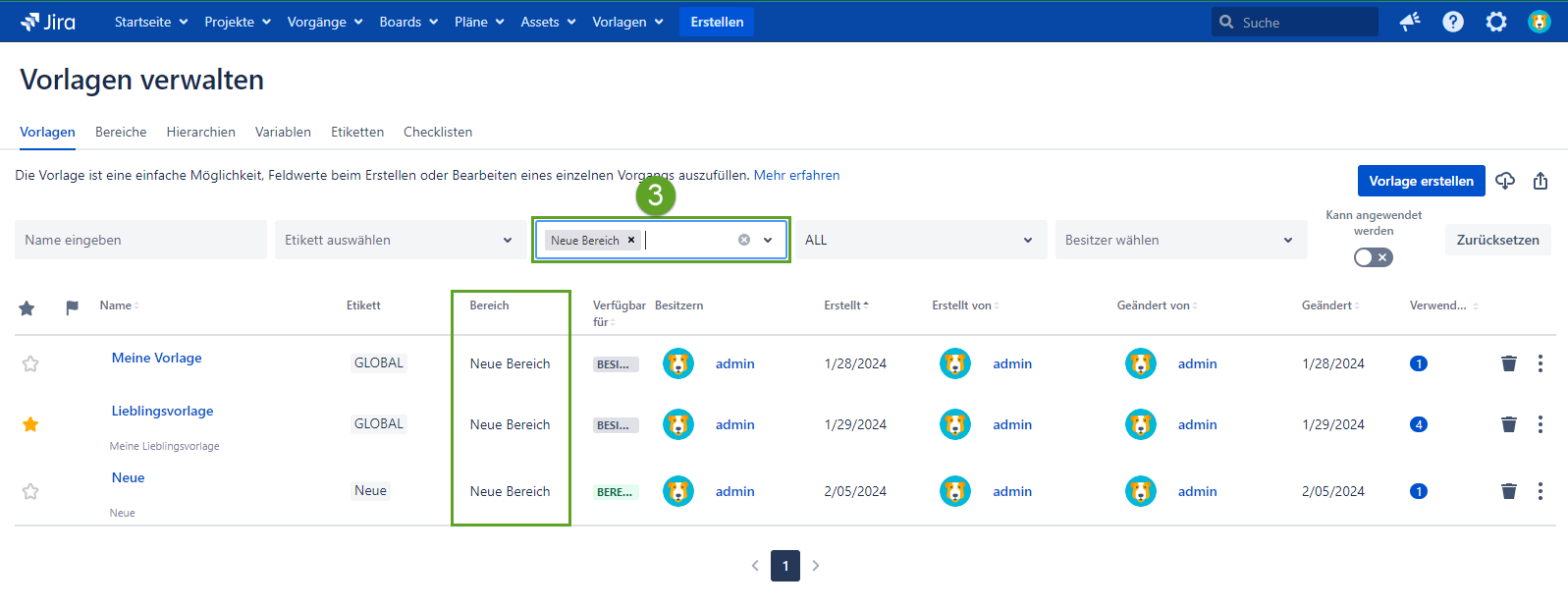This screenshot has width=1568, height=610.
Task: Switch to the Bereiche tab
Action: [121, 132]
